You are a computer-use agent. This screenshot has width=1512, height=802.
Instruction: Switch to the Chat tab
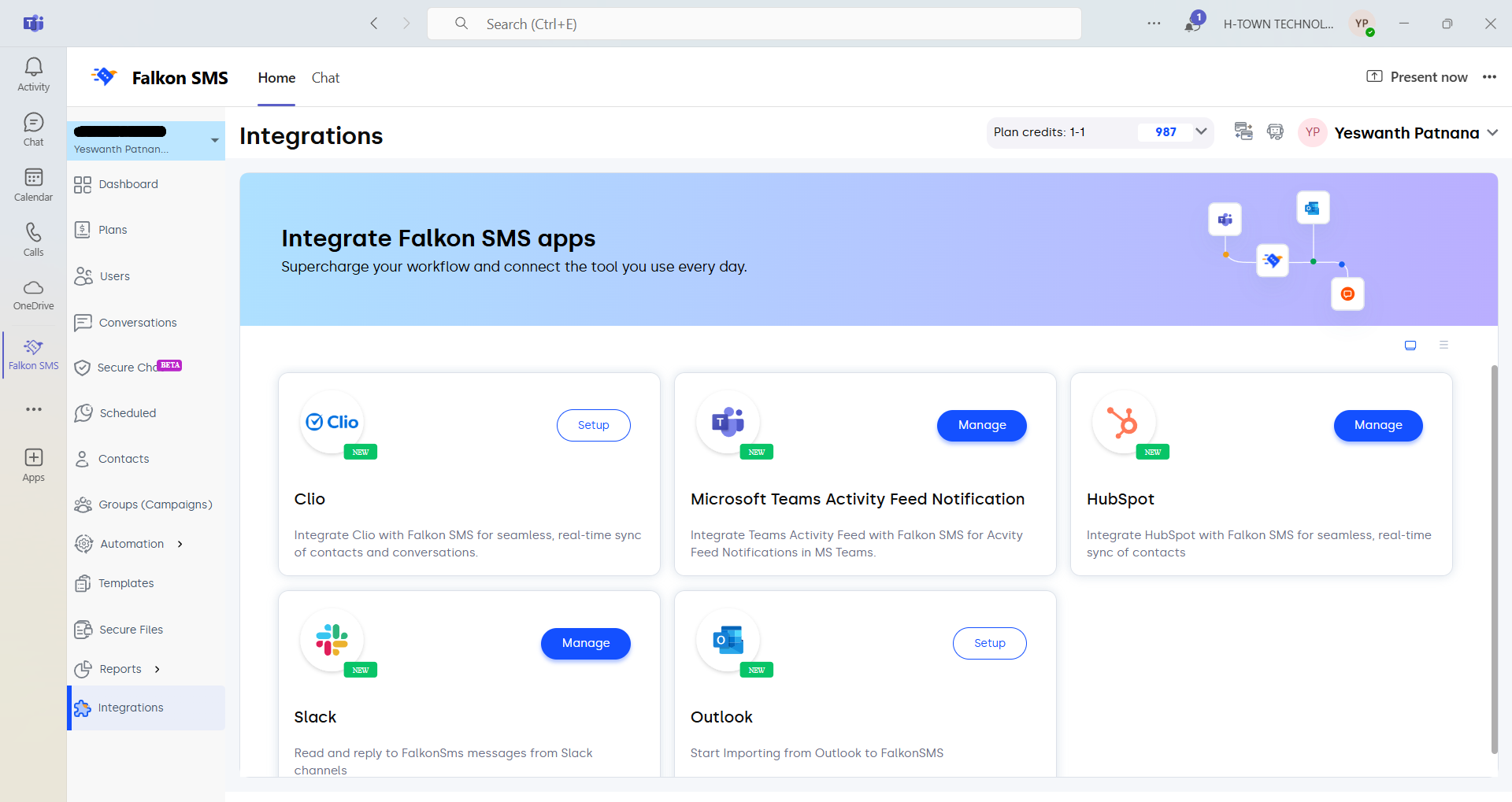(325, 78)
